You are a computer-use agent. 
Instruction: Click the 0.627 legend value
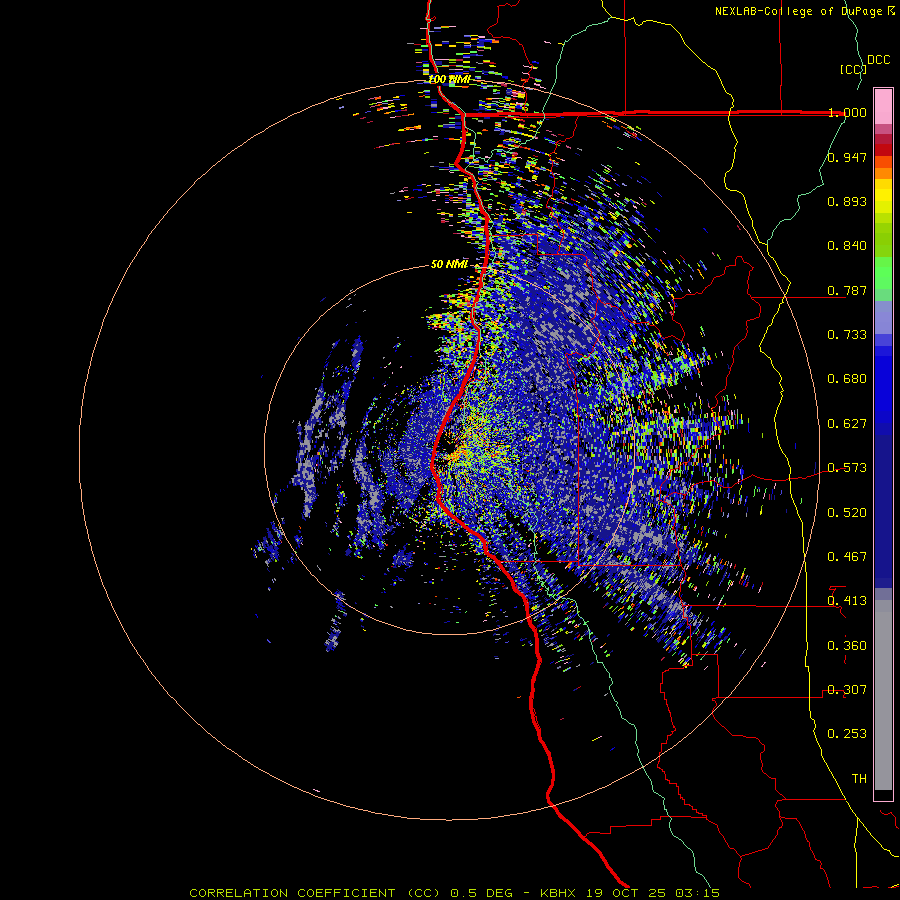(847, 424)
